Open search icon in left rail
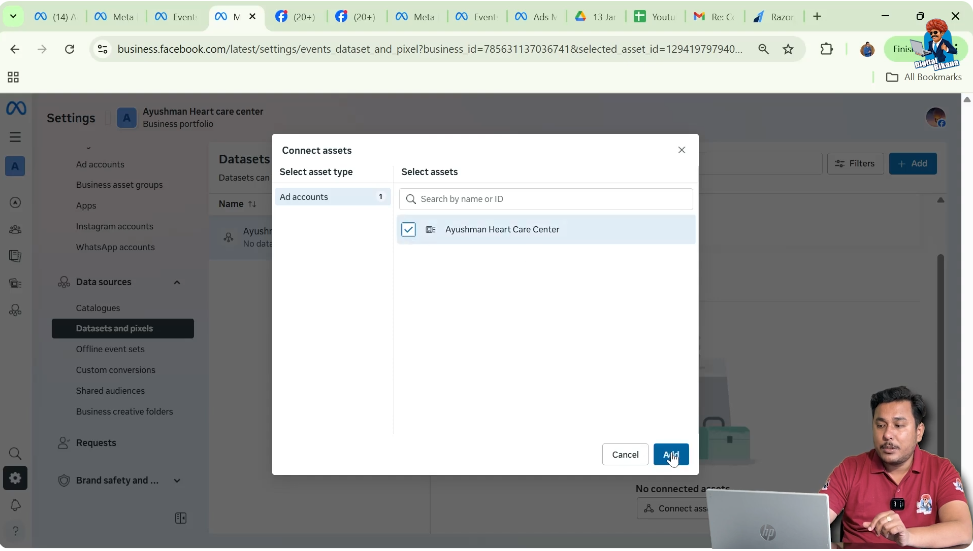 [16, 454]
